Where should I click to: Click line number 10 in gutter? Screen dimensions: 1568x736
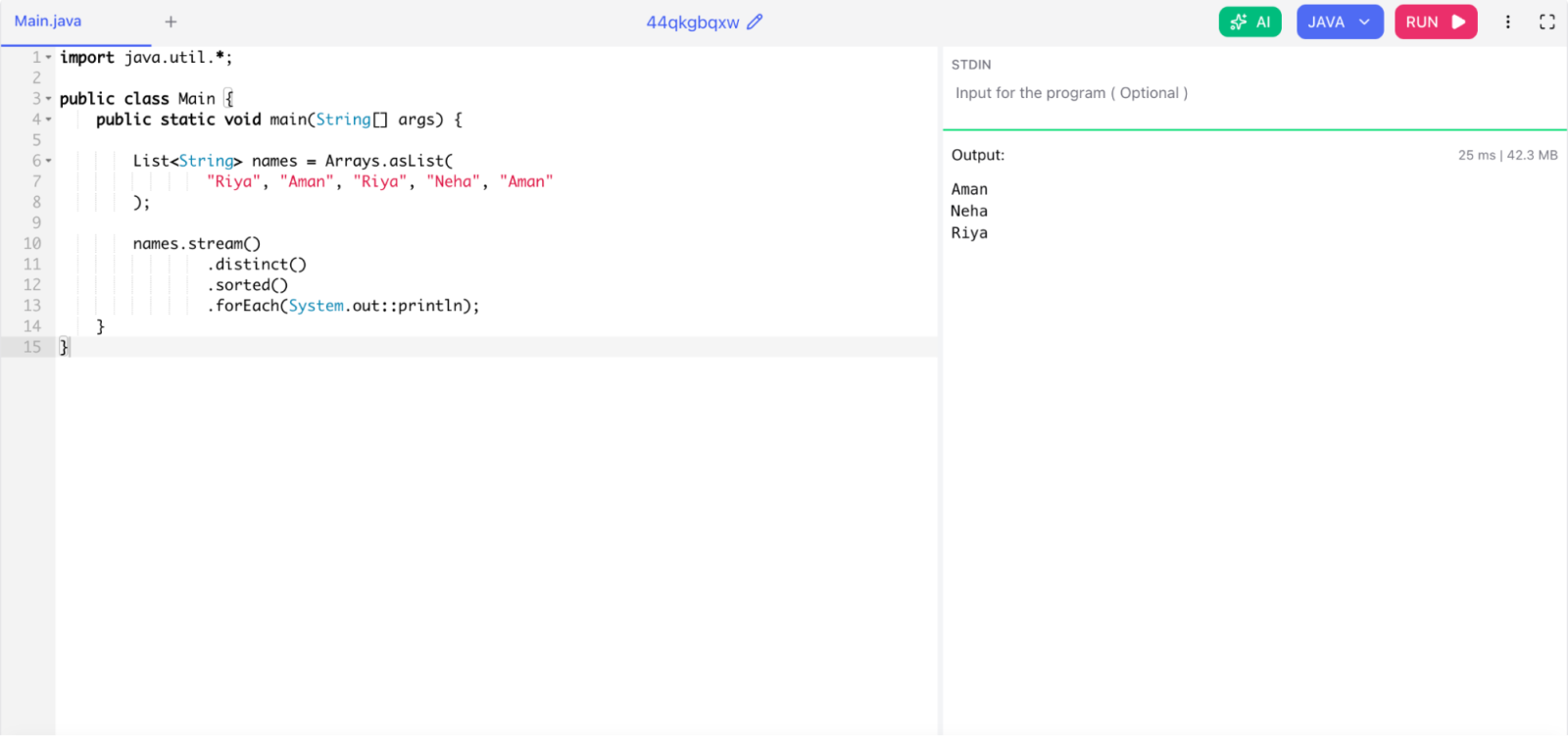coord(32,243)
